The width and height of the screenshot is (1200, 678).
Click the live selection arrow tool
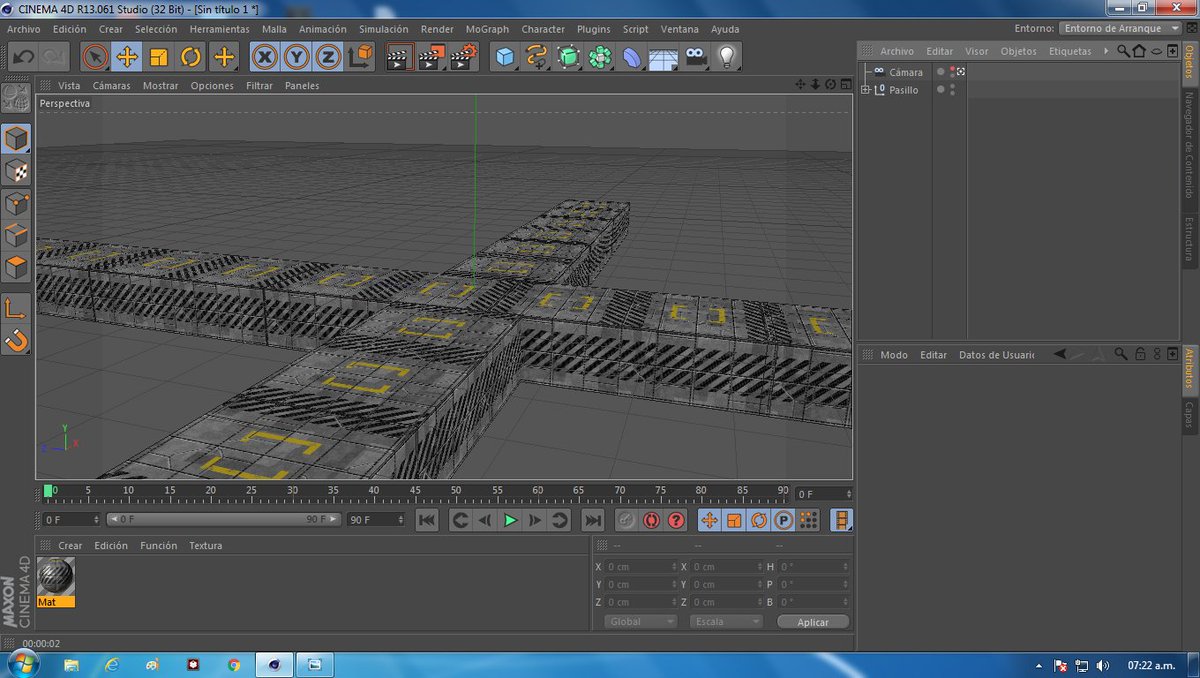coord(95,57)
